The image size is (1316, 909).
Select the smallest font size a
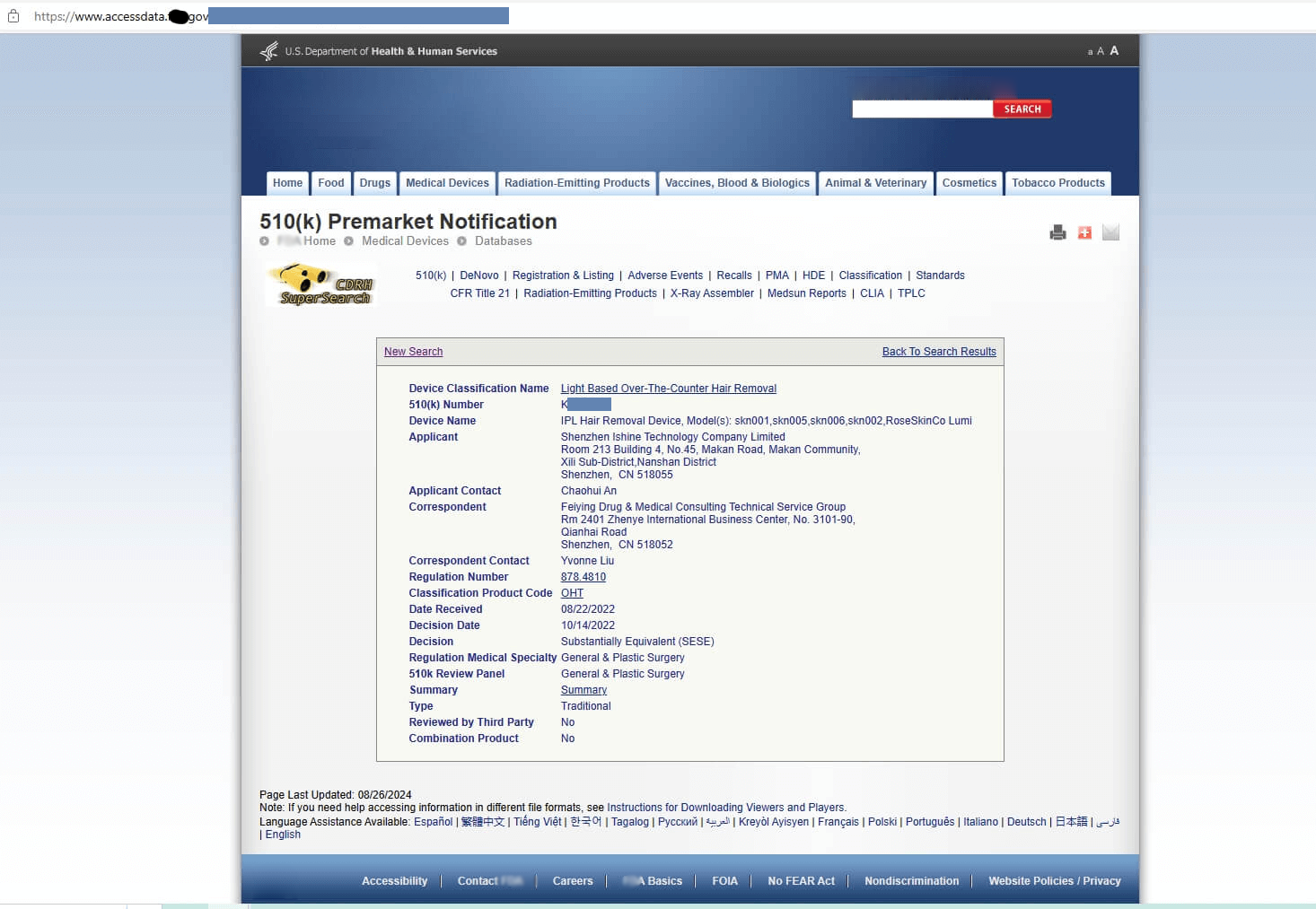pyautogui.click(x=1090, y=52)
